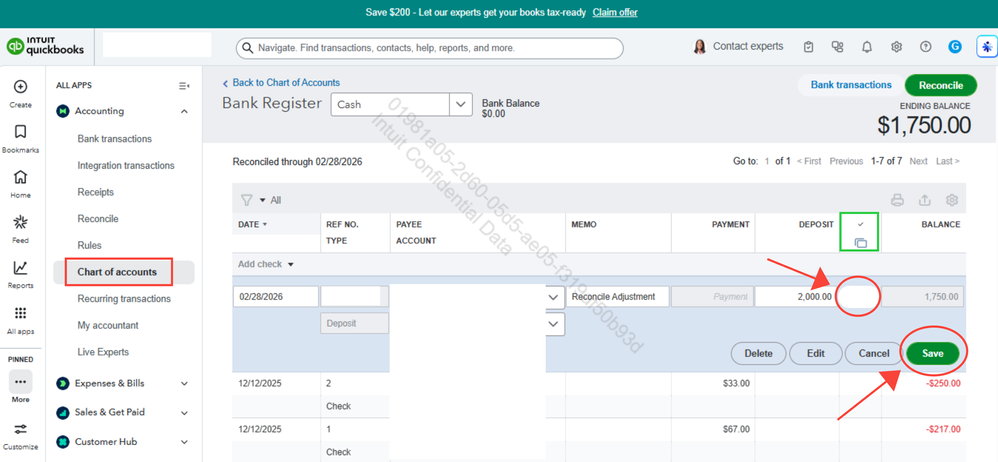The height and width of the screenshot is (462, 998).
Task: Print the register with printer icon
Action: pos(897,200)
